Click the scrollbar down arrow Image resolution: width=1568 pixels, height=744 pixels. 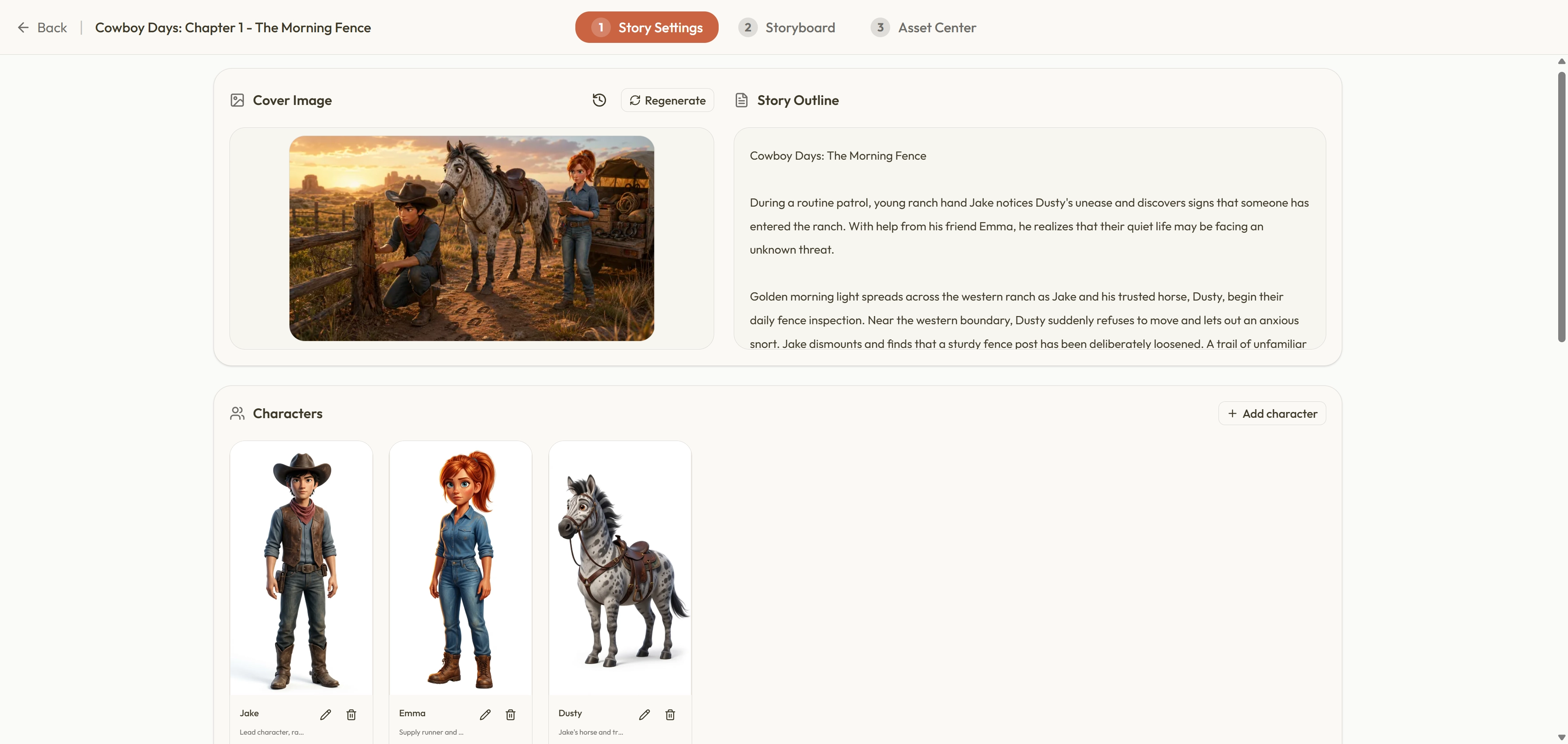1561,737
